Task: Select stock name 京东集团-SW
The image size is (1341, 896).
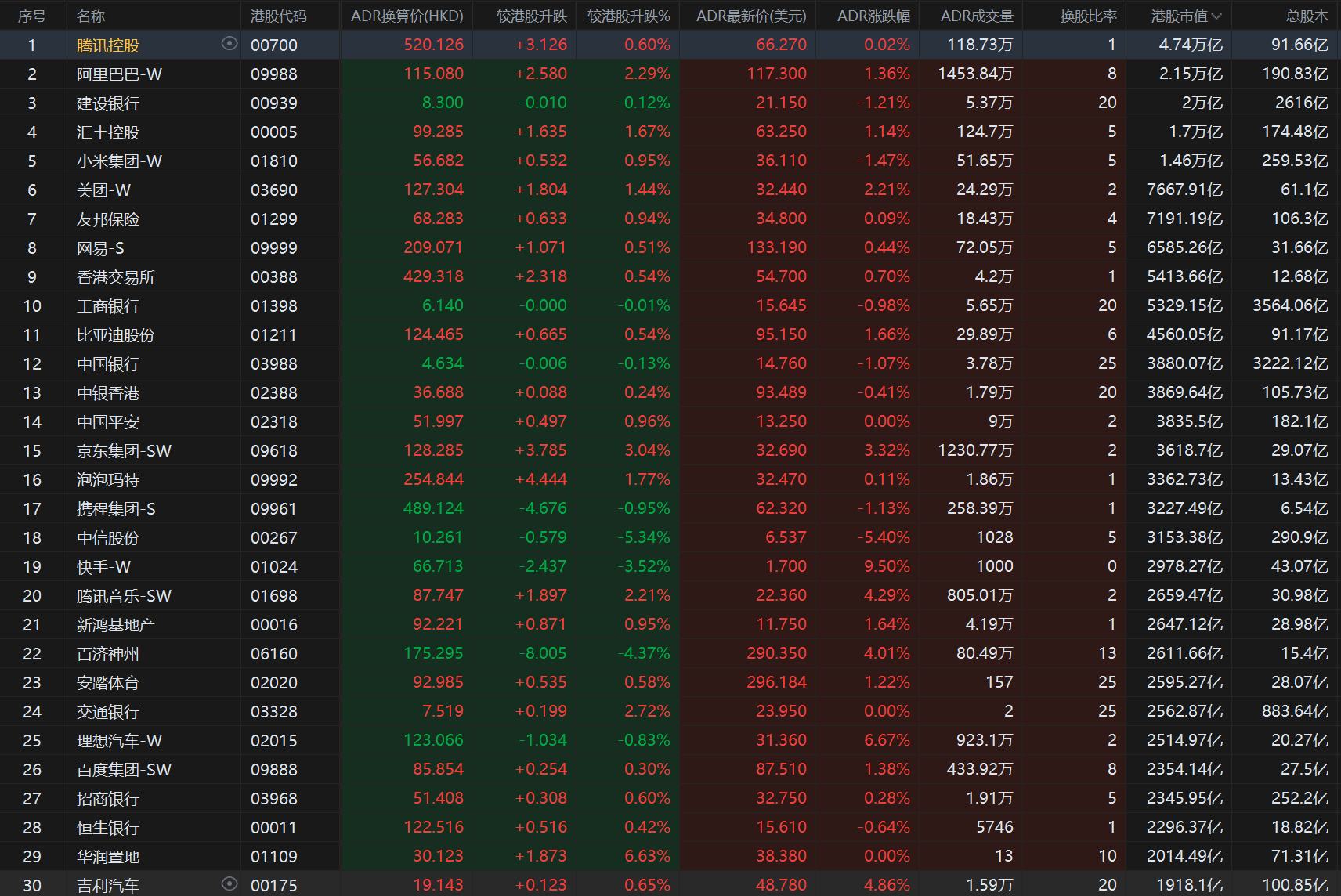Action: [124, 451]
